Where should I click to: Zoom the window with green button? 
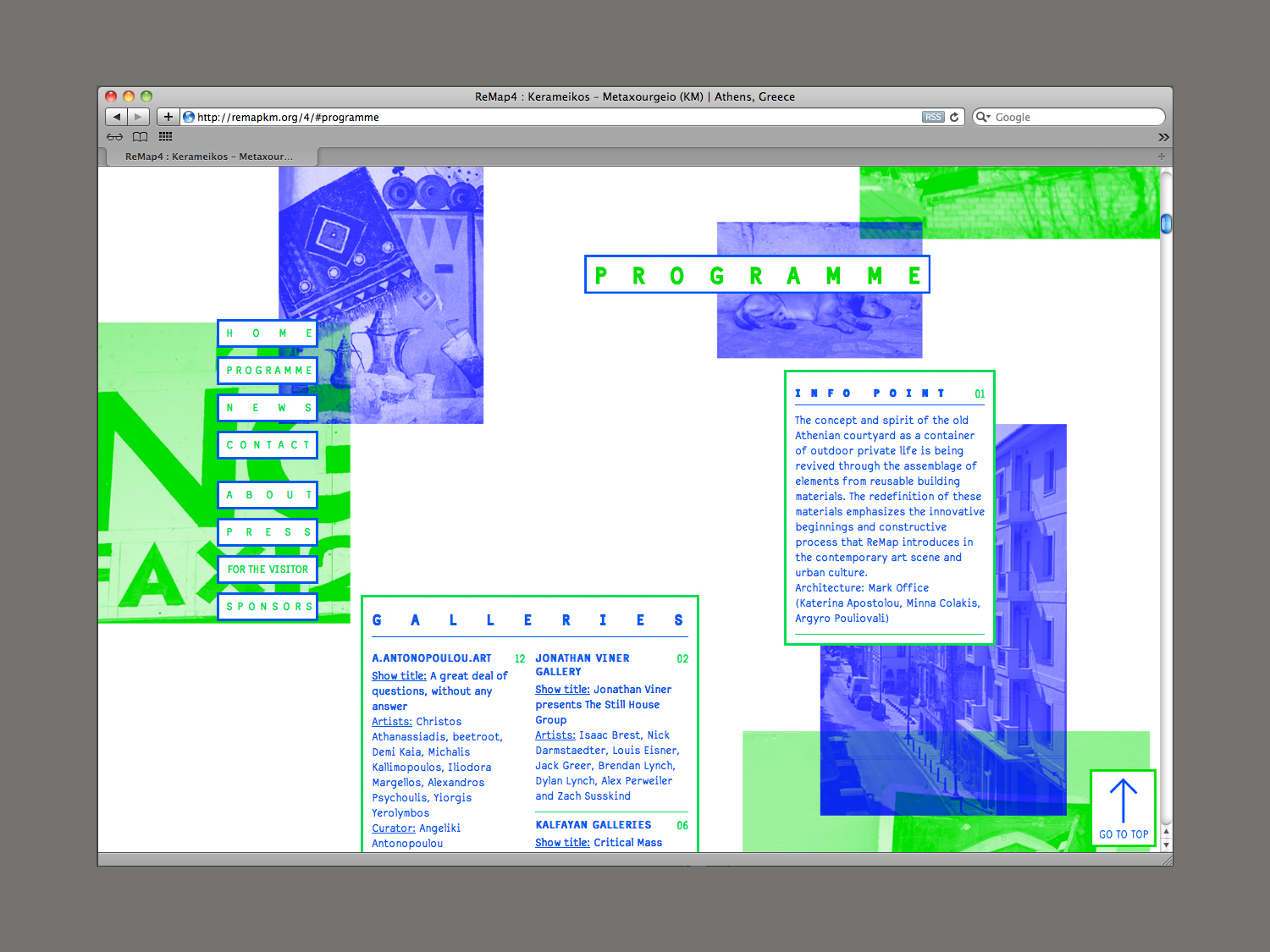point(146,96)
